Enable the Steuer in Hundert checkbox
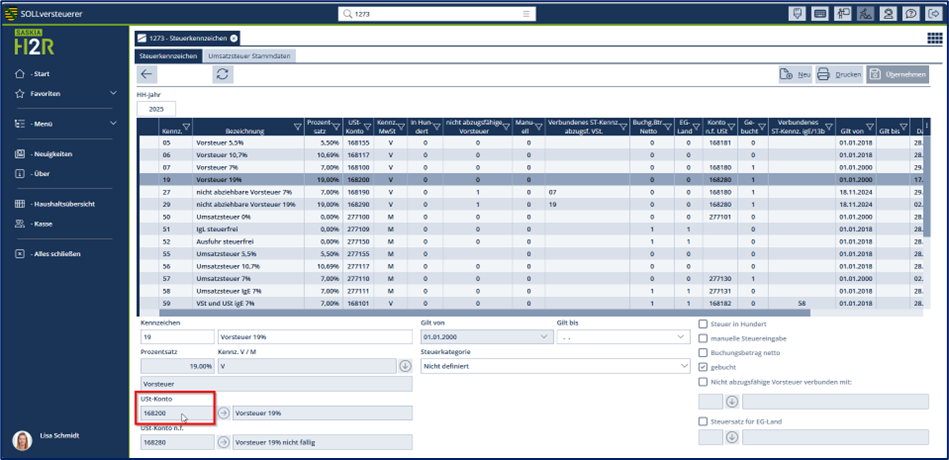Screen dimensions: 949x460 [x=703, y=324]
